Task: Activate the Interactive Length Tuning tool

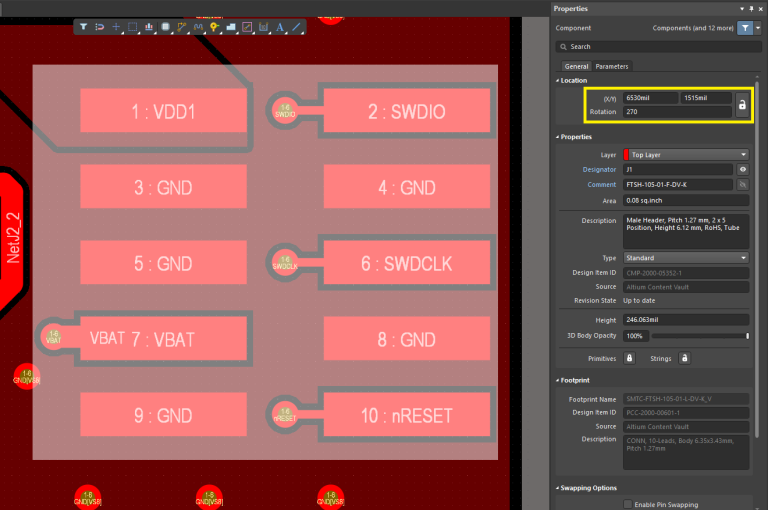Action: [198, 27]
